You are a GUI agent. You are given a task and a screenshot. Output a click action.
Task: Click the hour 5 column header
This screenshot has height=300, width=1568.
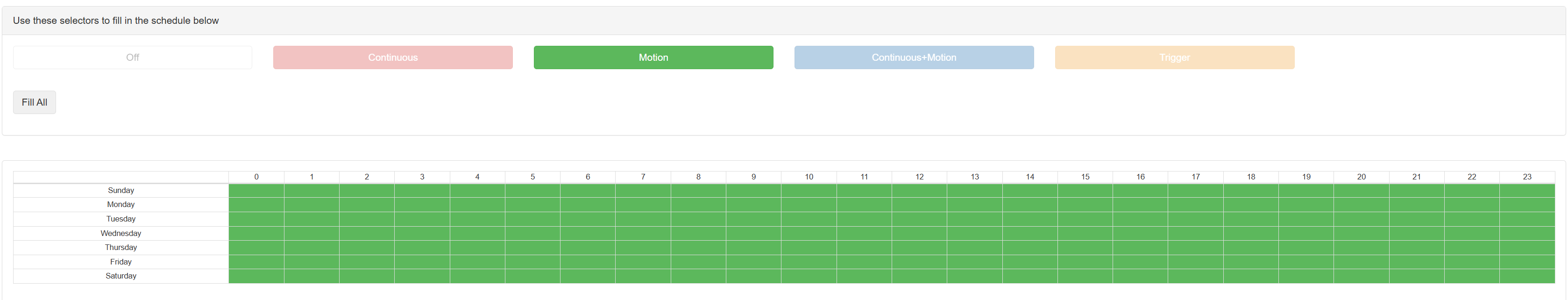click(532, 177)
